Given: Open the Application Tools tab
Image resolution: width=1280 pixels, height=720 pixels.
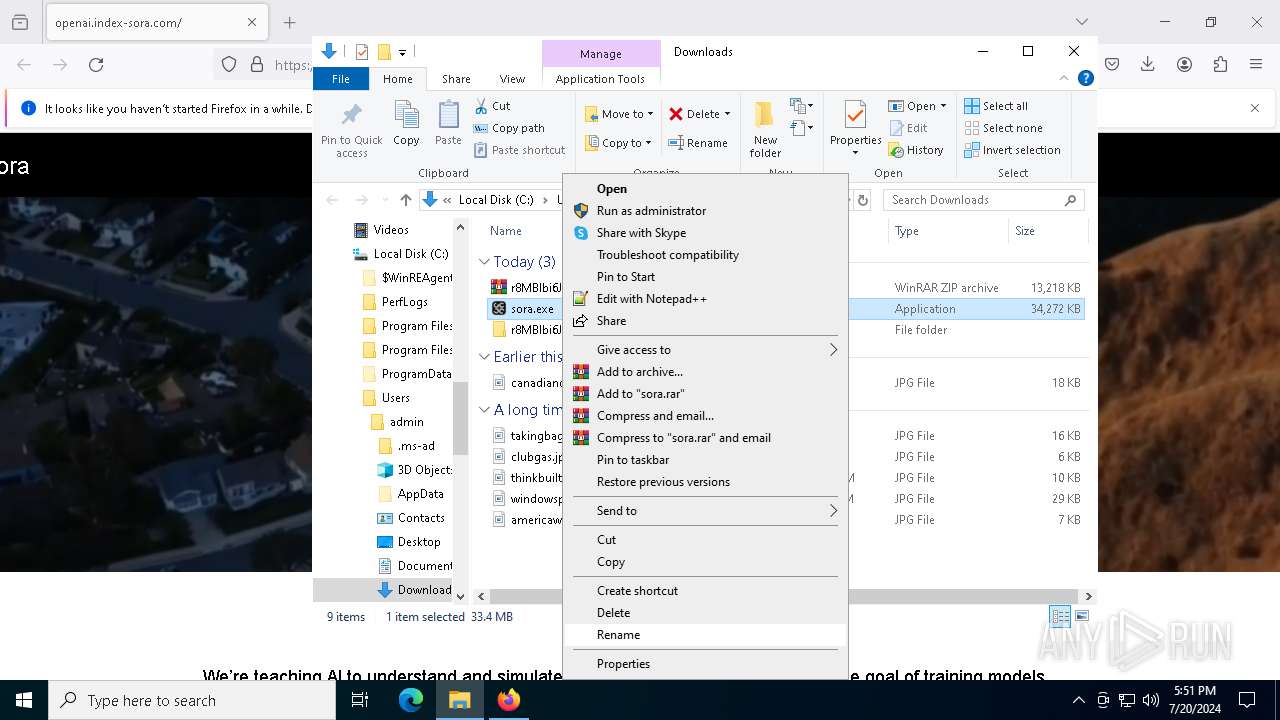Looking at the screenshot, I should click(600, 79).
